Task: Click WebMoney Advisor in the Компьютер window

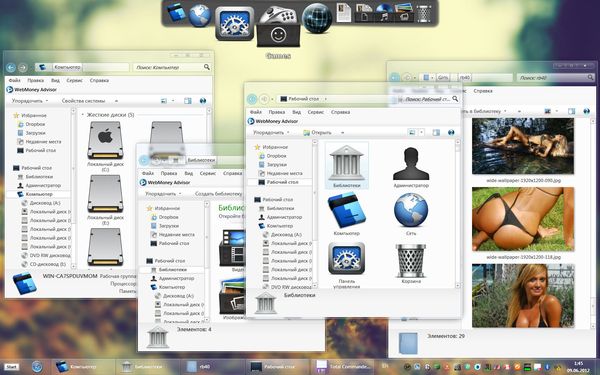Action: (31, 90)
